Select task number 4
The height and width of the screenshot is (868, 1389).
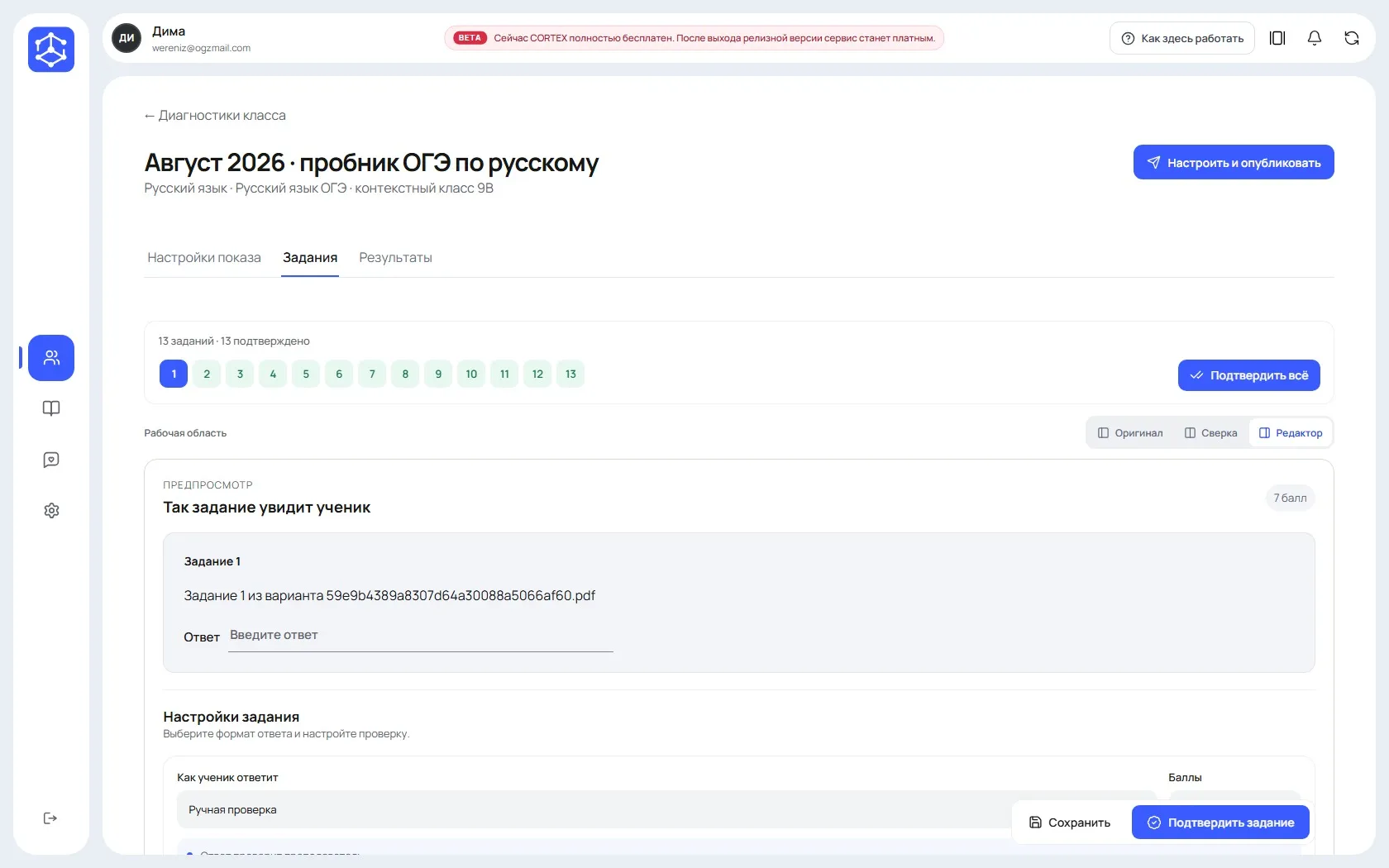click(x=273, y=374)
